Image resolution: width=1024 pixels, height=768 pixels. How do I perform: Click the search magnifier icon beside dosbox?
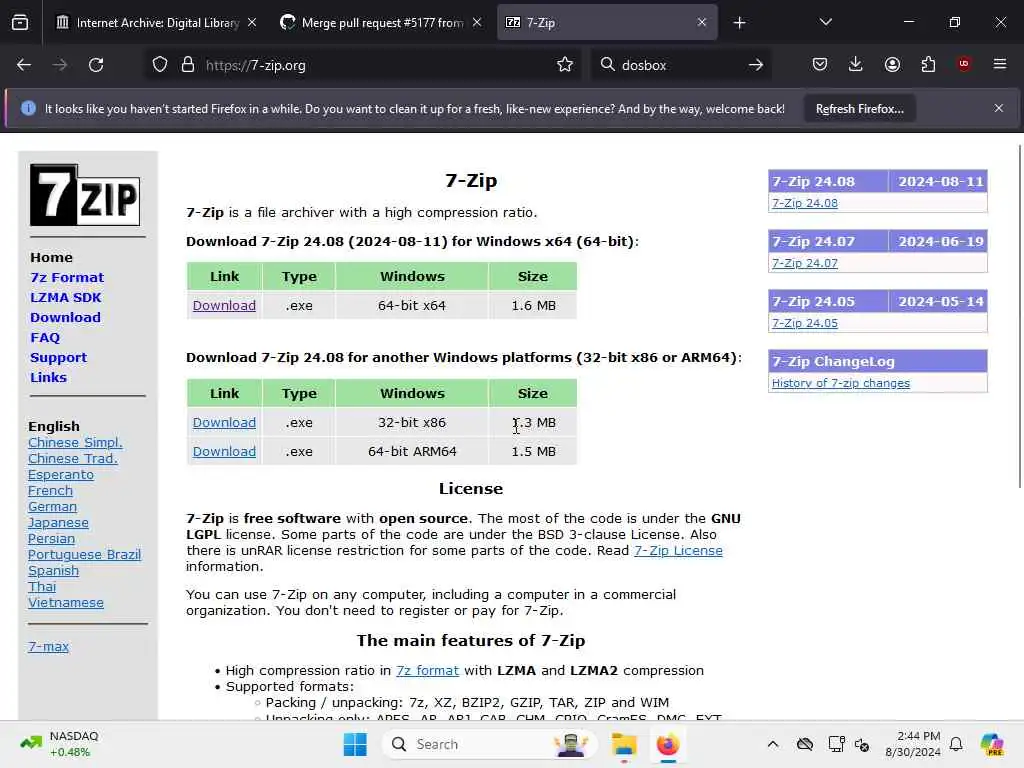click(607, 65)
